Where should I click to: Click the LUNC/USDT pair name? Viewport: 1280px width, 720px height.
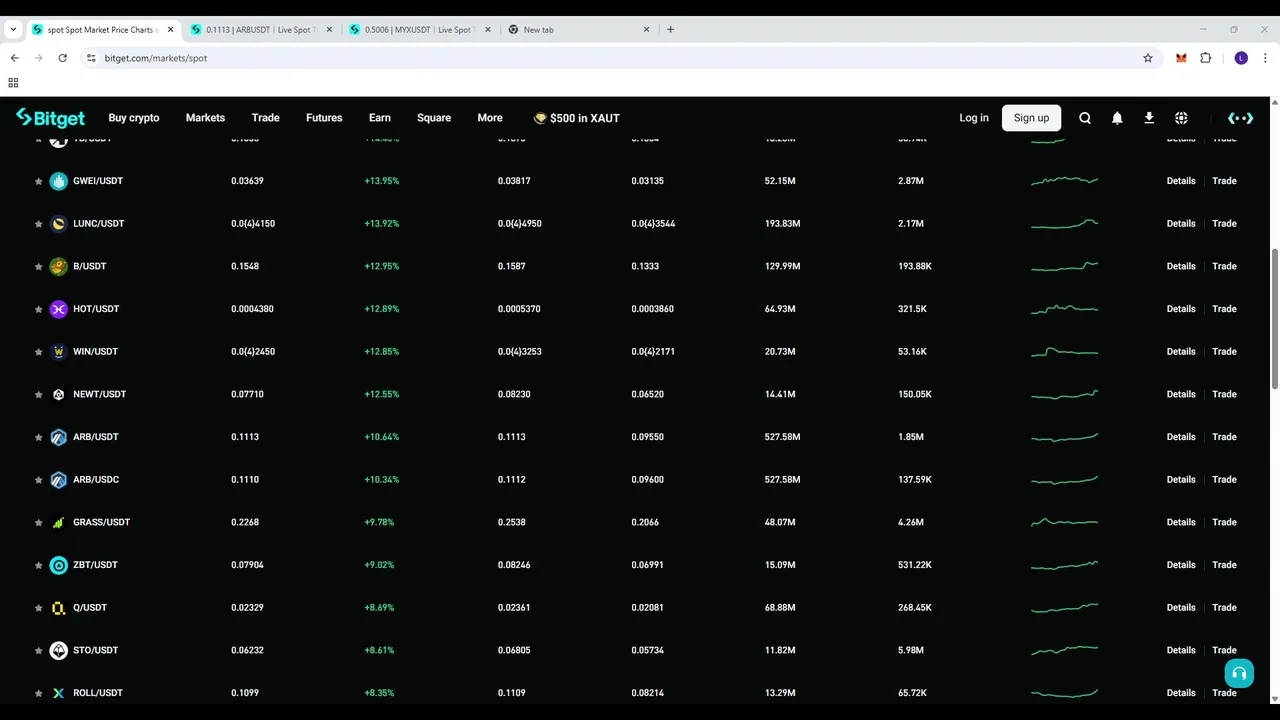click(99, 224)
